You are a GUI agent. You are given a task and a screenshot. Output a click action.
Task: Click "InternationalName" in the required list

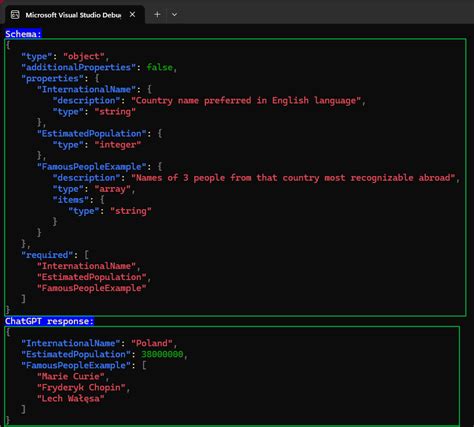(x=86, y=266)
